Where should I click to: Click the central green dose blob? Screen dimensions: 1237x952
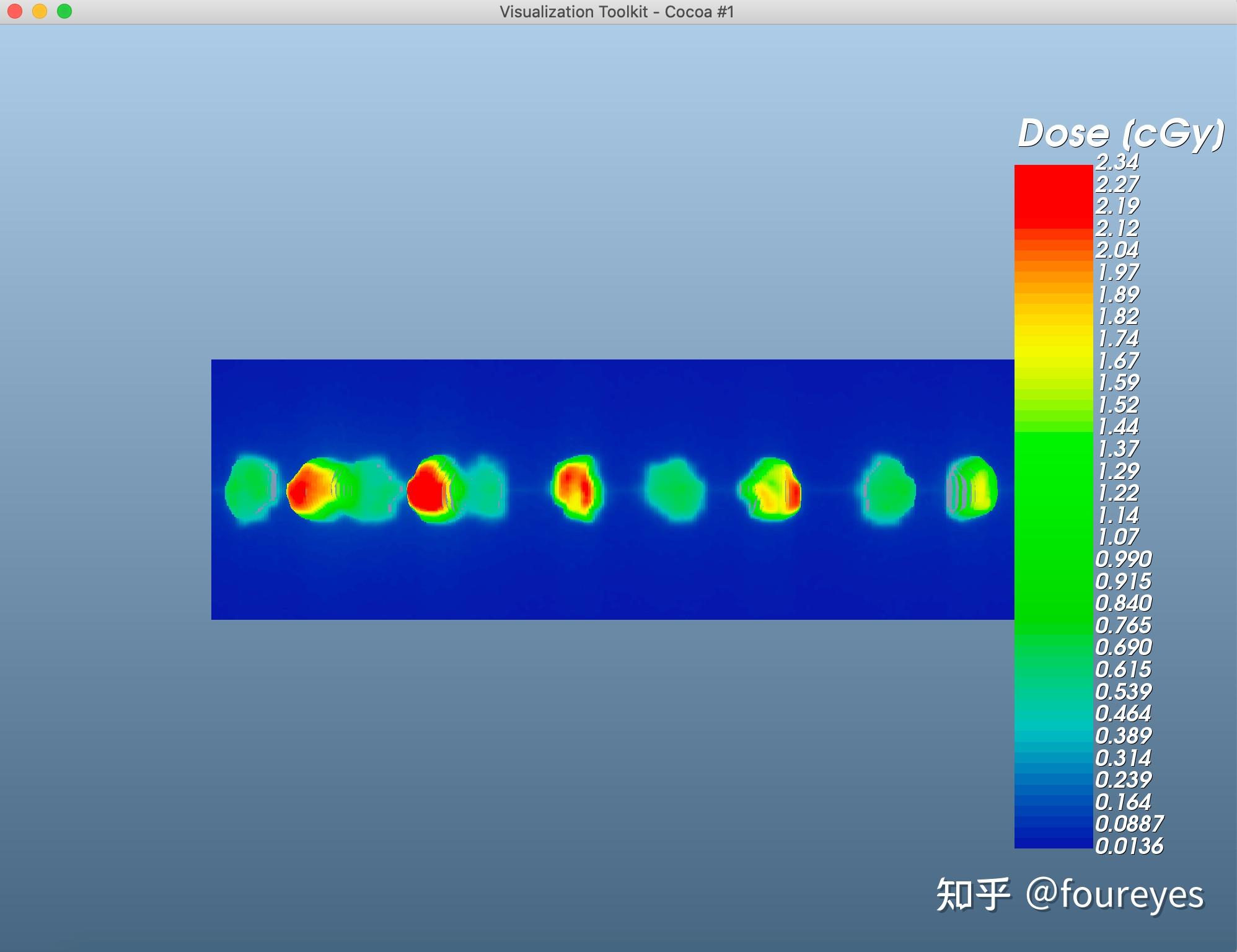[674, 490]
